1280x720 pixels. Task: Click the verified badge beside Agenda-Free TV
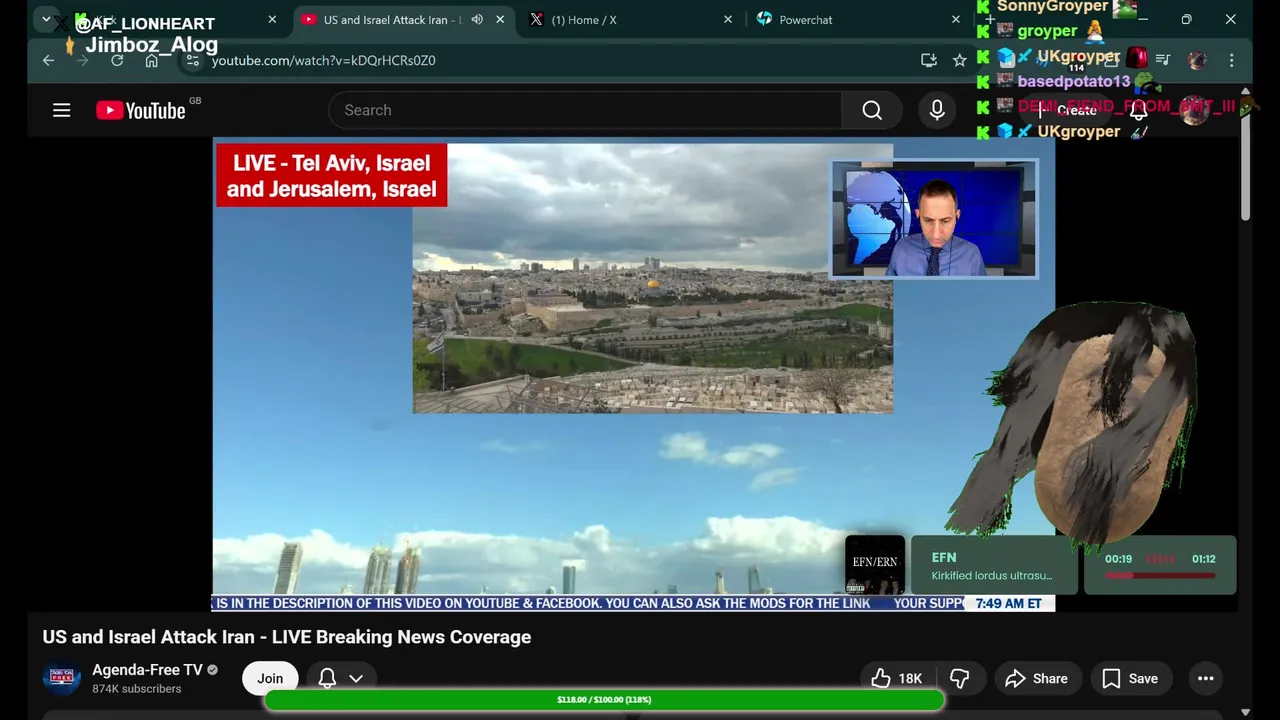(x=212, y=670)
